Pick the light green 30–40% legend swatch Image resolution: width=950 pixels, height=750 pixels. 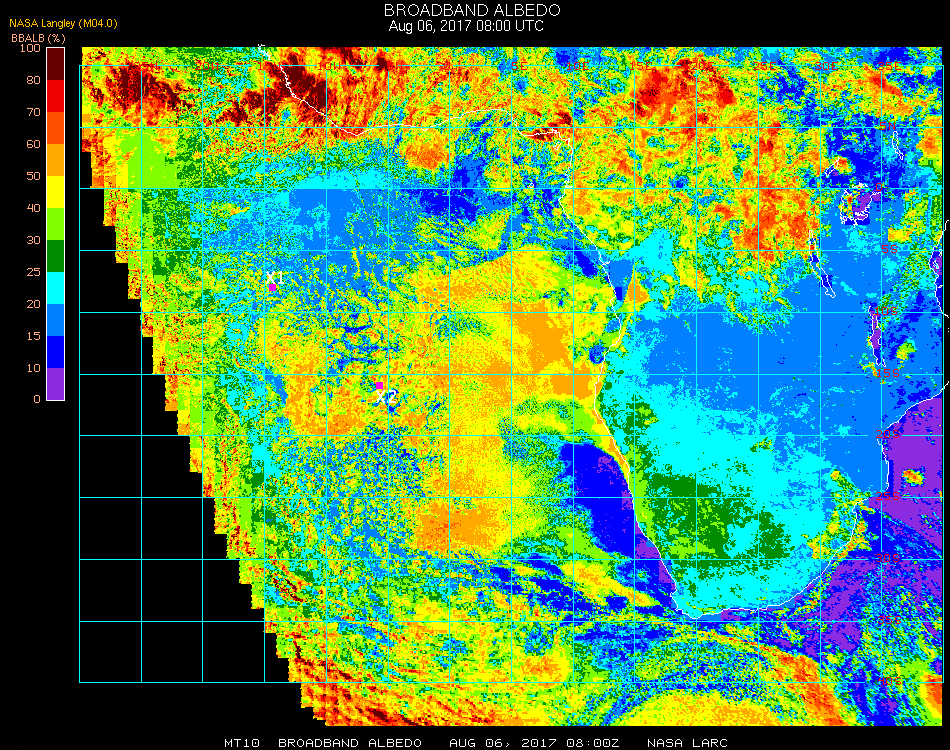(x=56, y=224)
